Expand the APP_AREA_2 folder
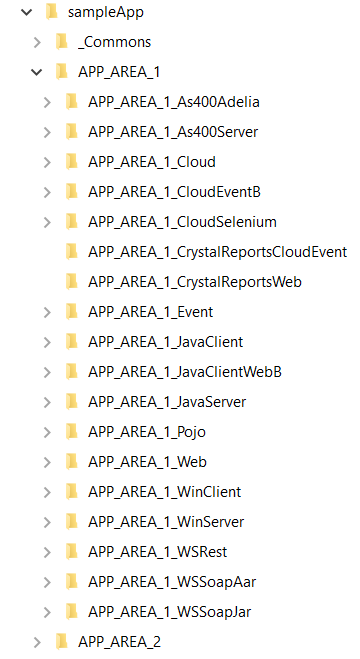The image size is (360, 659). click(37, 642)
